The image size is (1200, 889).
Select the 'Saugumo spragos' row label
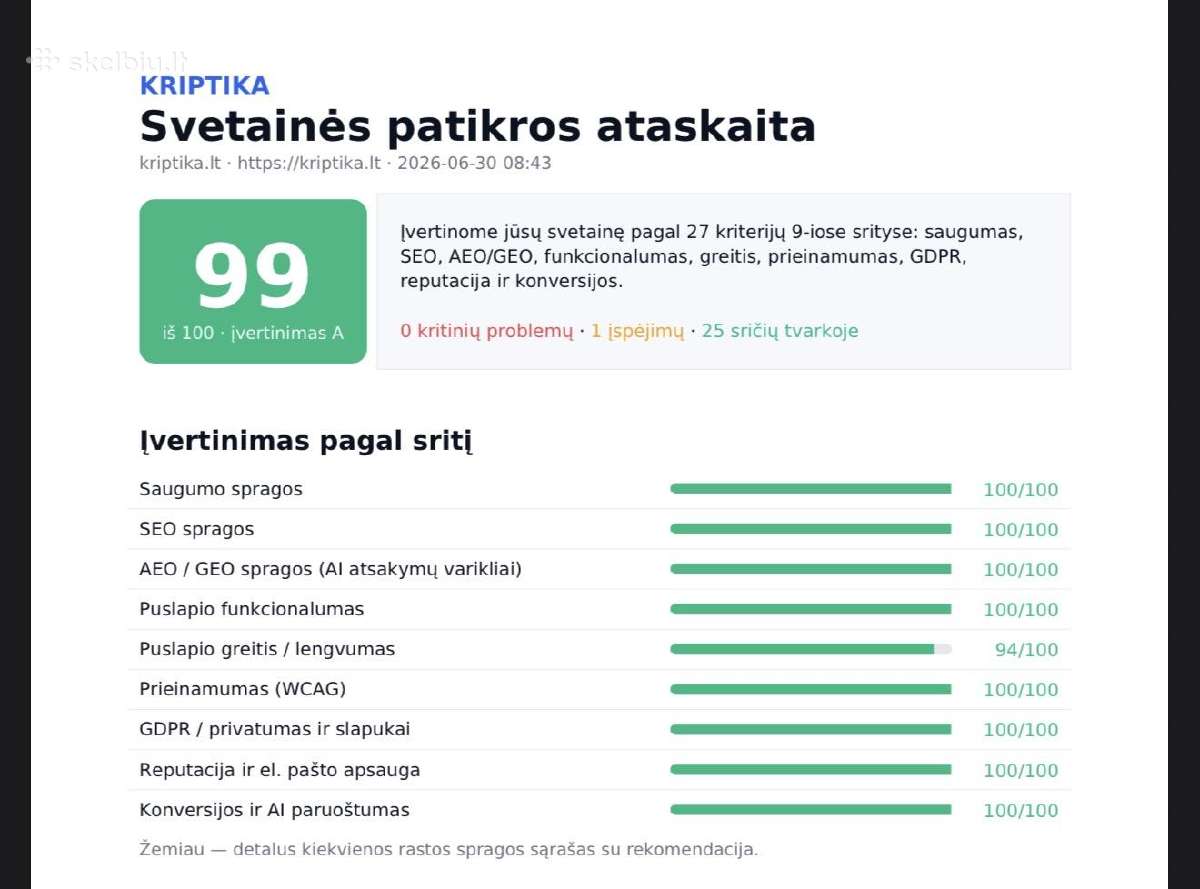(221, 489)
